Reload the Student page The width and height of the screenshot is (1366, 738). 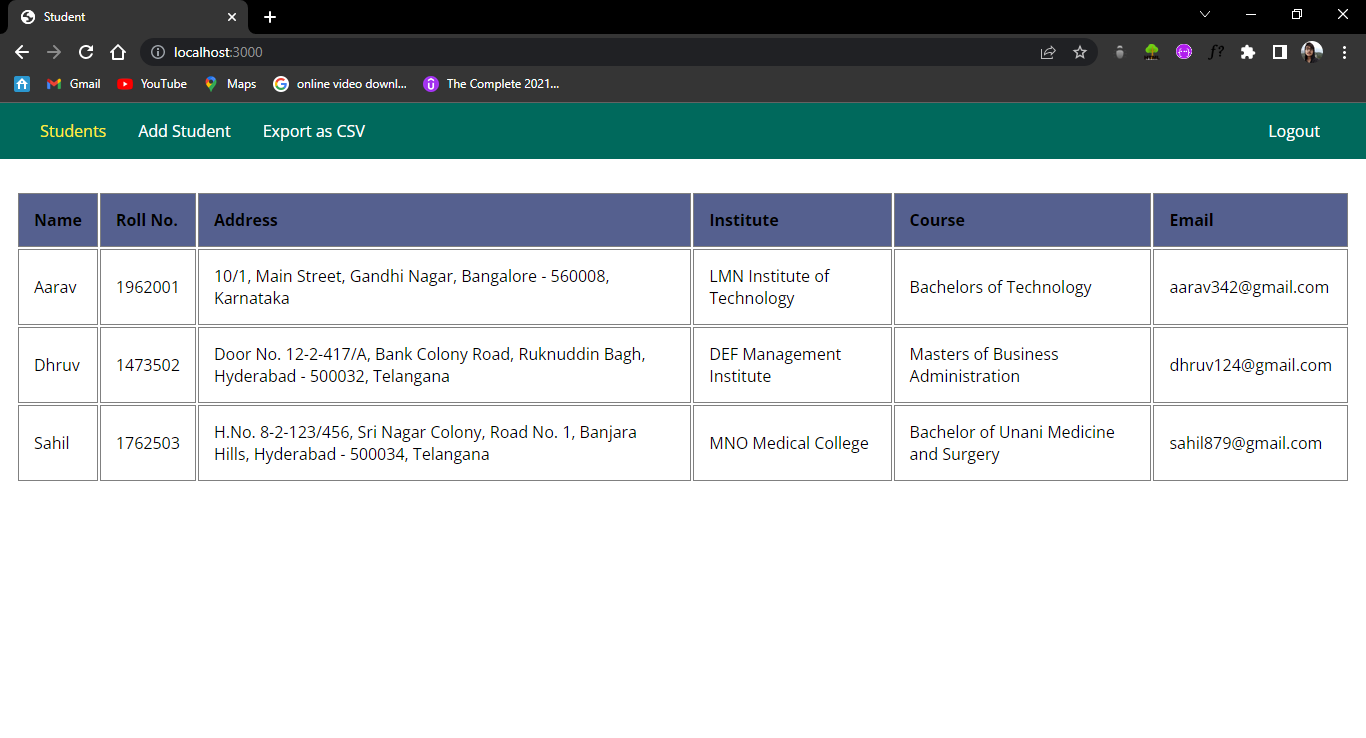(x=86, y=52)
